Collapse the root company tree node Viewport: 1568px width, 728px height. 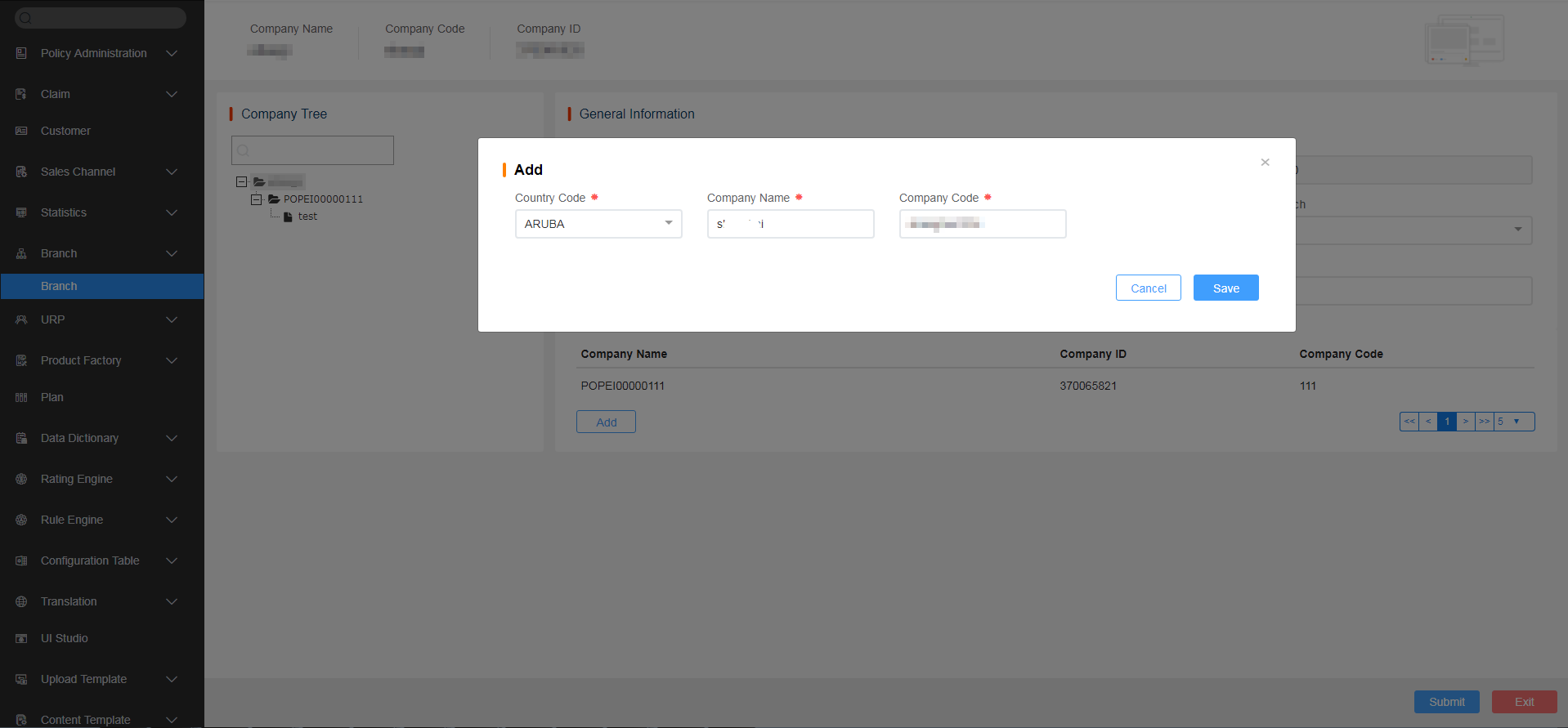(241, 181)
